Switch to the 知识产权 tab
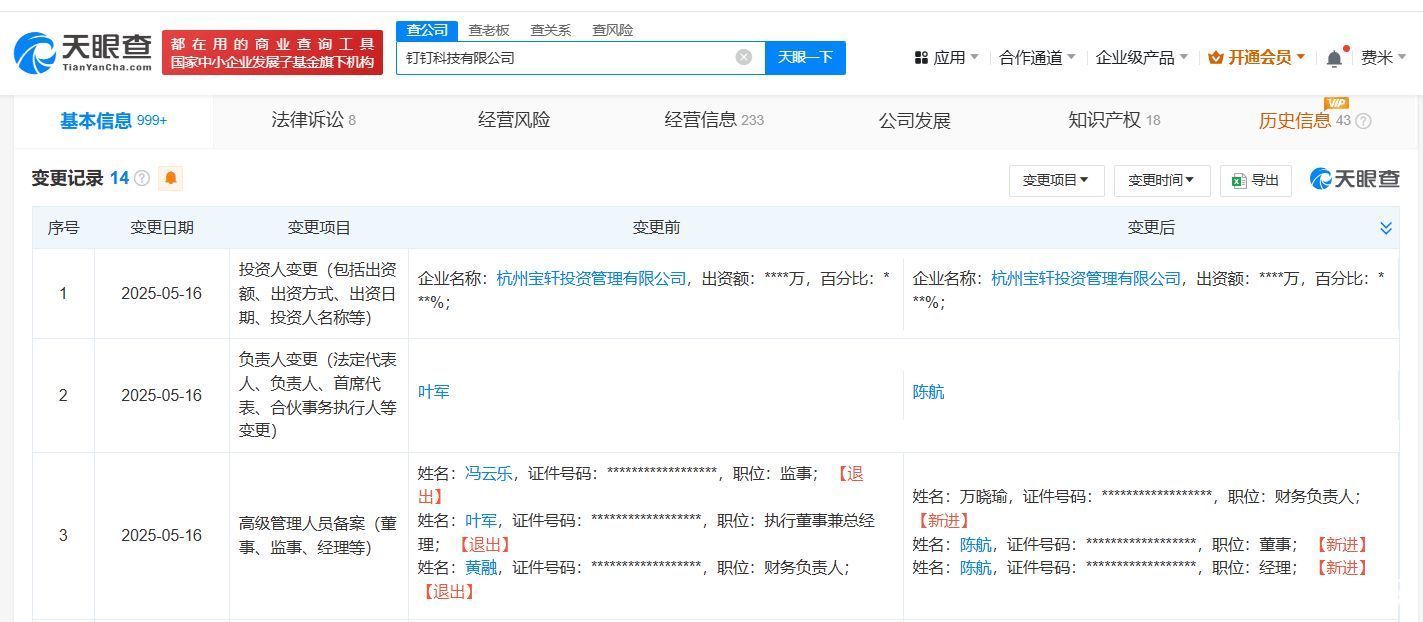The height and width of the screenshot is (622, 1423). 1114,120
